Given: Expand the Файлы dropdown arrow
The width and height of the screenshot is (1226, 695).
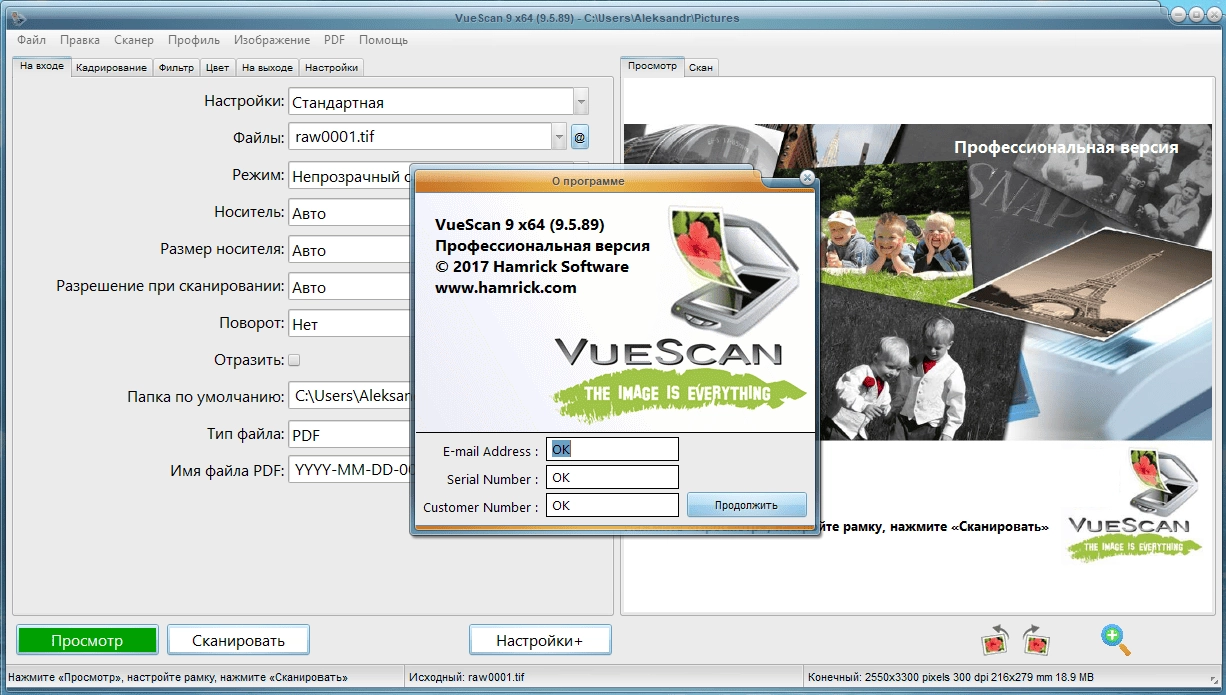Looking at the screenshot, I should (559, 137).
